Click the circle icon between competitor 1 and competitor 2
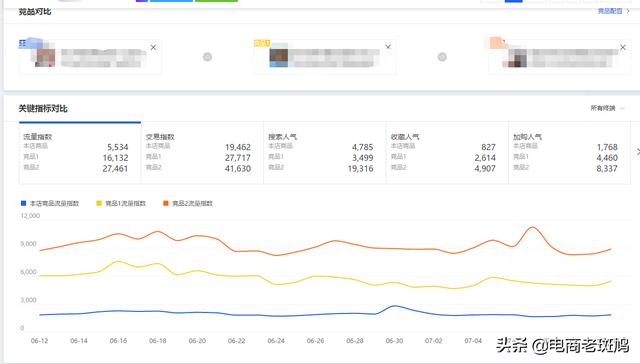Image resolution: width=640 pixels, height=364 pixels. tap(442, 57)
